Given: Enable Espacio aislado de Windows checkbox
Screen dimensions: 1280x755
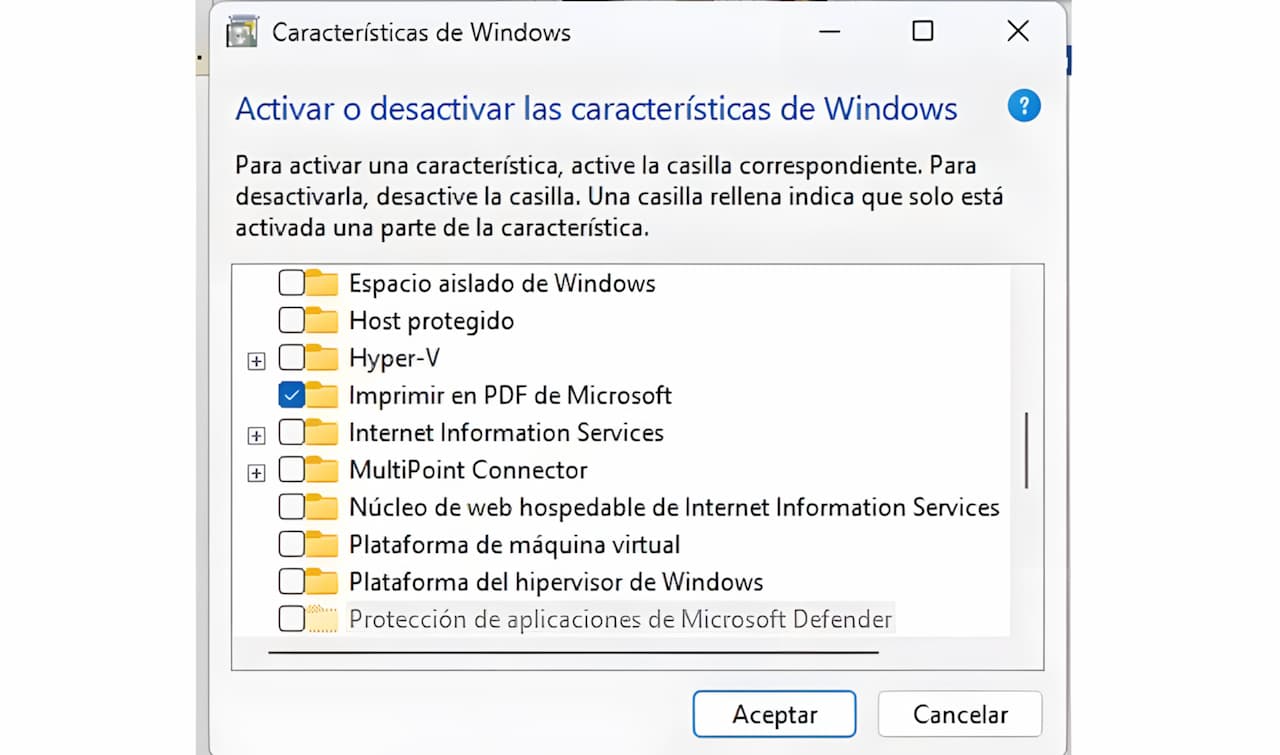Looking at the screenshot, I should pos(291,284).
